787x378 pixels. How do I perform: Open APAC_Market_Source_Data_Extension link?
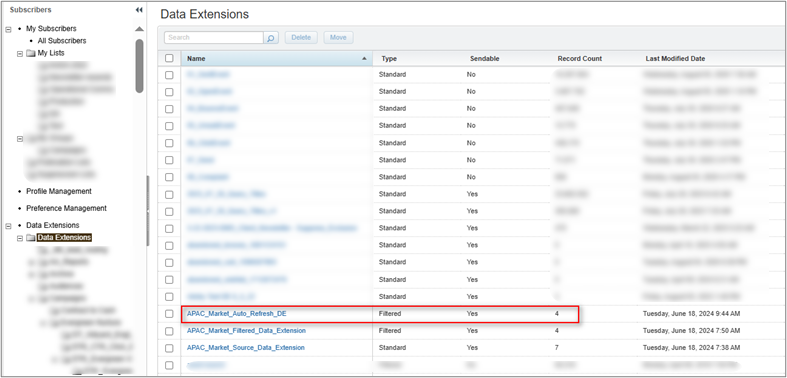[x=245, y=347]
